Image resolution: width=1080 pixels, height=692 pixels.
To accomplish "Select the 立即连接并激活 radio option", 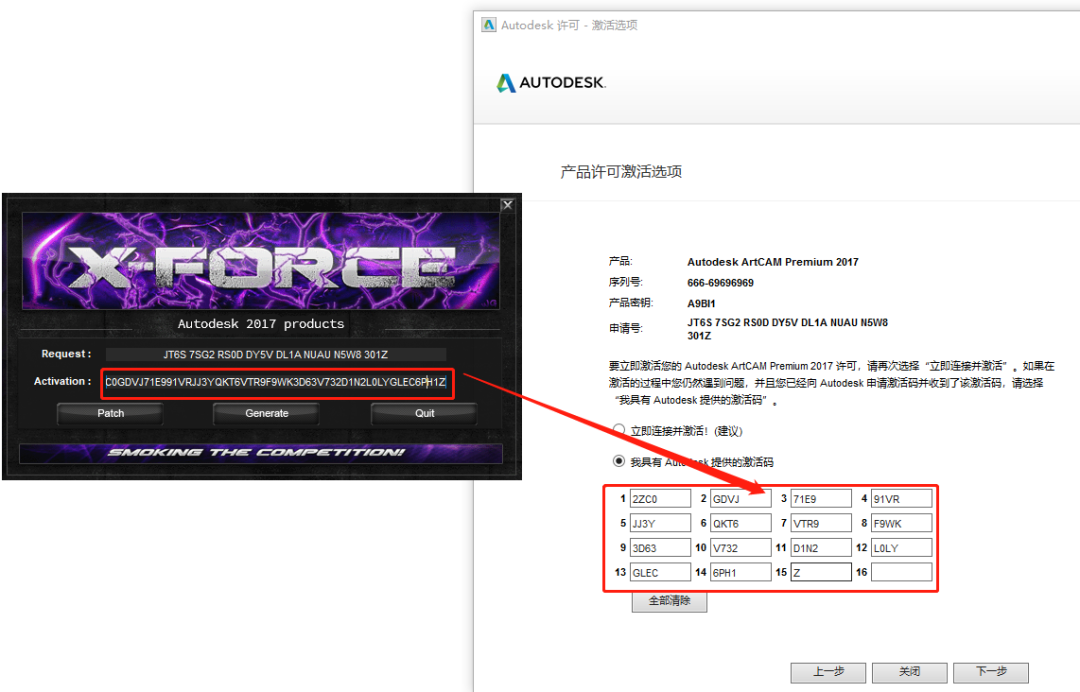I will tap(619, 431).
